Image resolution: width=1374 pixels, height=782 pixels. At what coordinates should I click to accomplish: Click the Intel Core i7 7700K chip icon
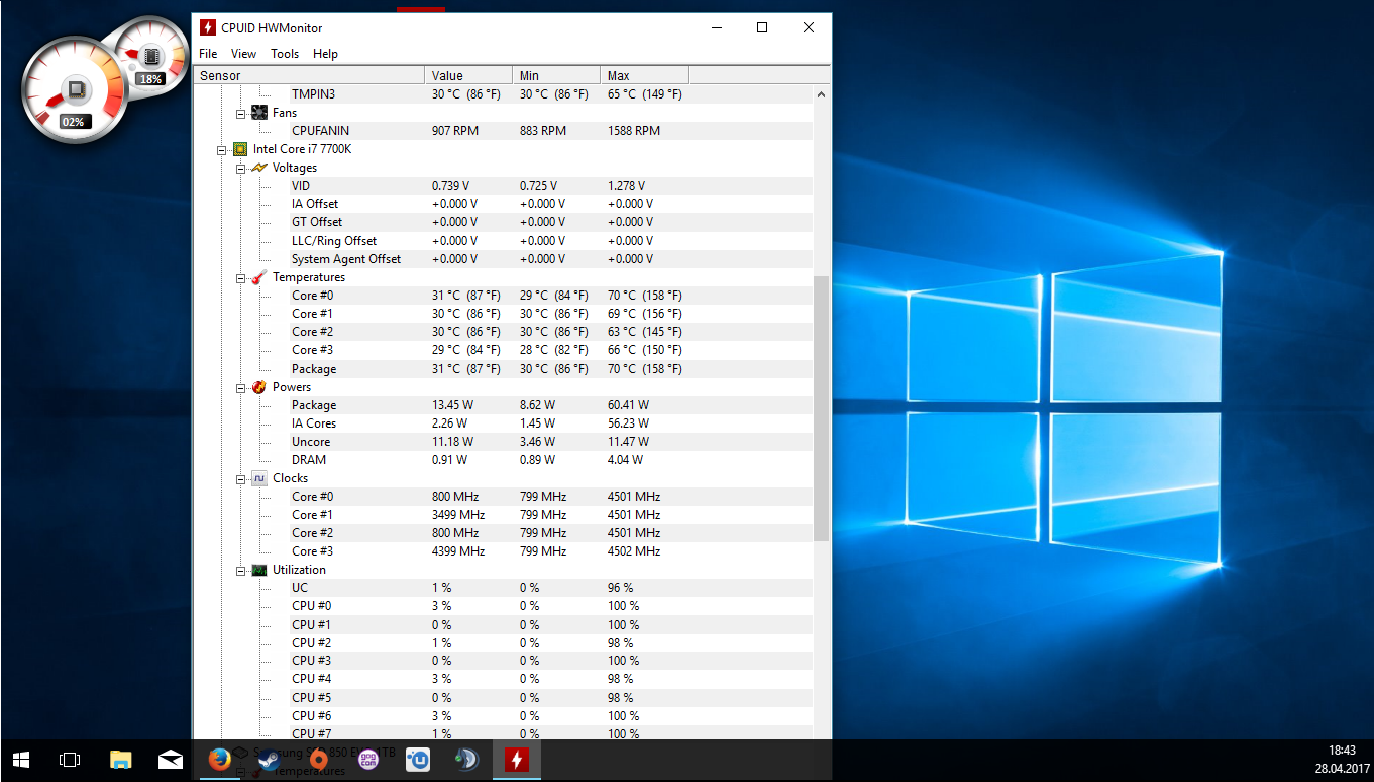[240, 149]
